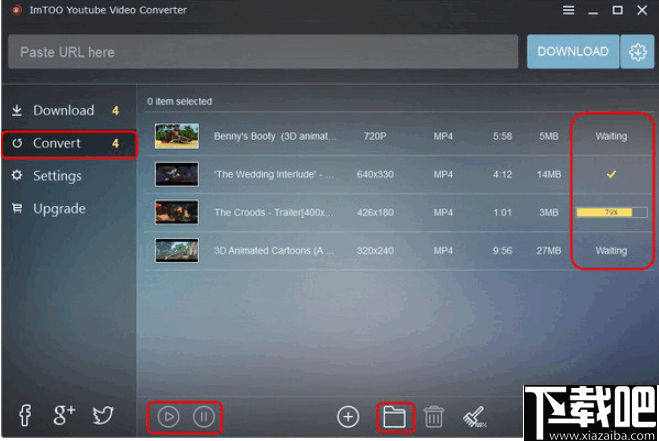Click the trash delete icon
659x441 pixels.
tap(434, 417)
